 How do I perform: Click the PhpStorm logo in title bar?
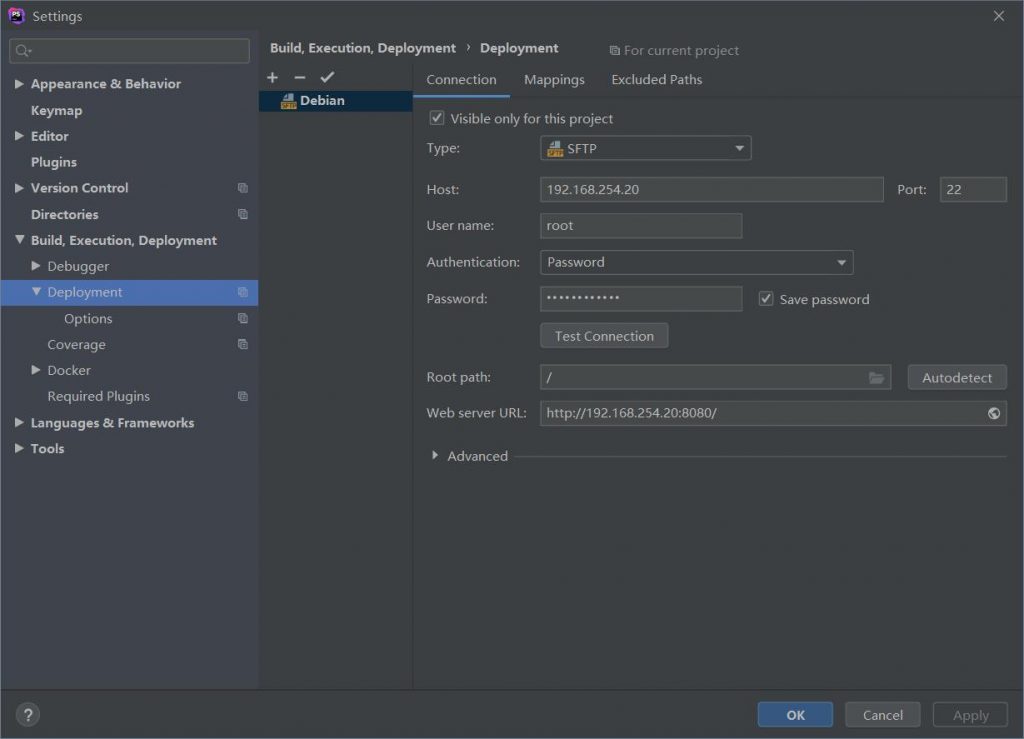[x=16, y=16]
